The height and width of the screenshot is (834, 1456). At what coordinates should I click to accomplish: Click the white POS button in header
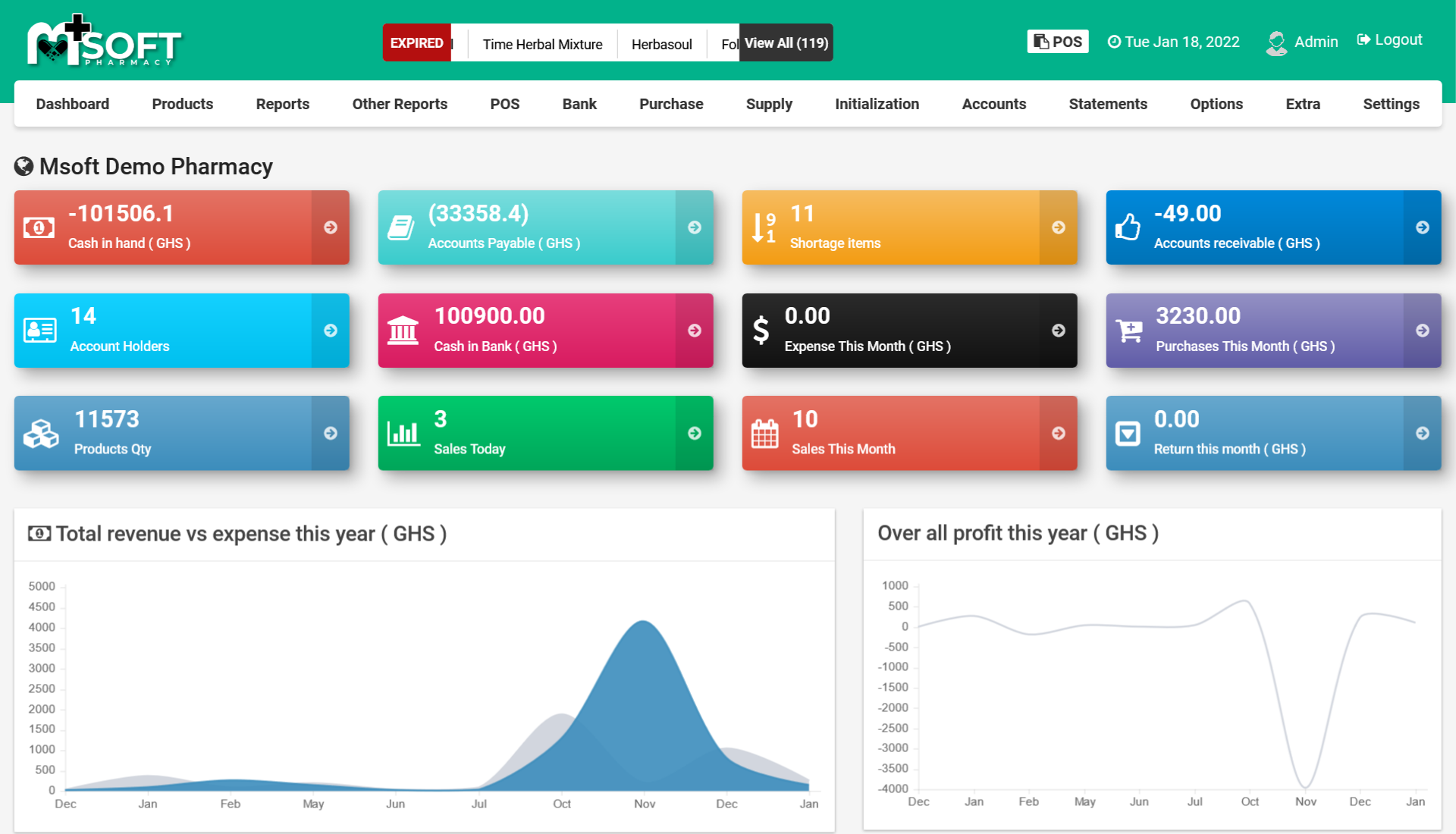point(1058,42)
